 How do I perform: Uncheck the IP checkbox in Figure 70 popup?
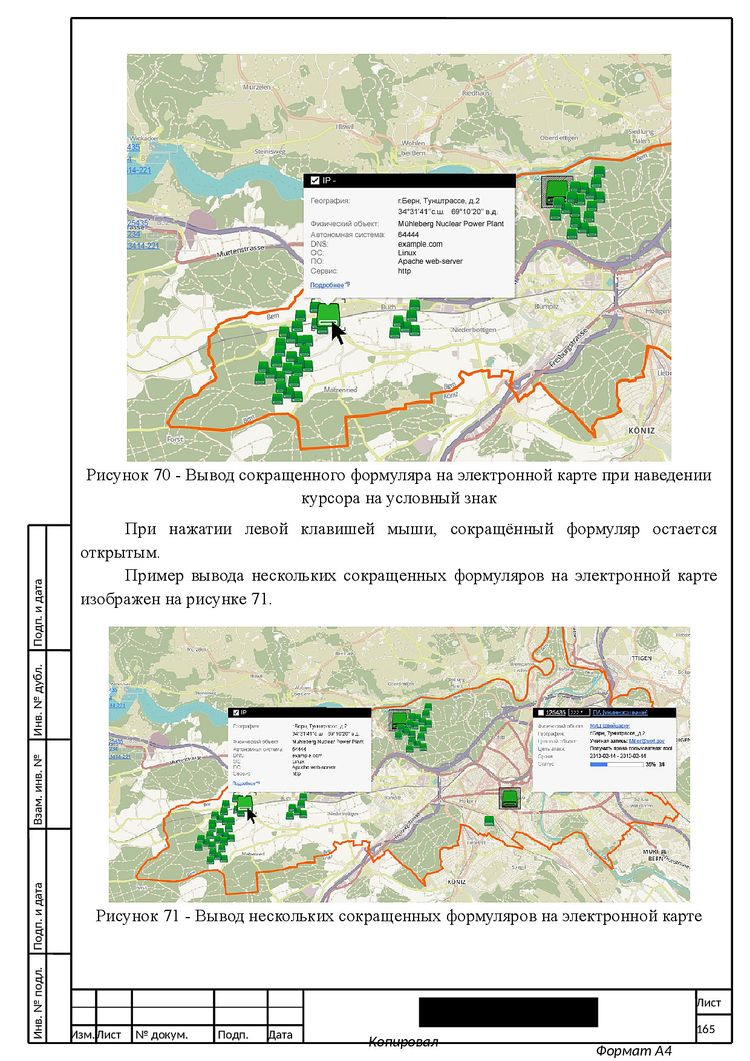tap(315, 181)
